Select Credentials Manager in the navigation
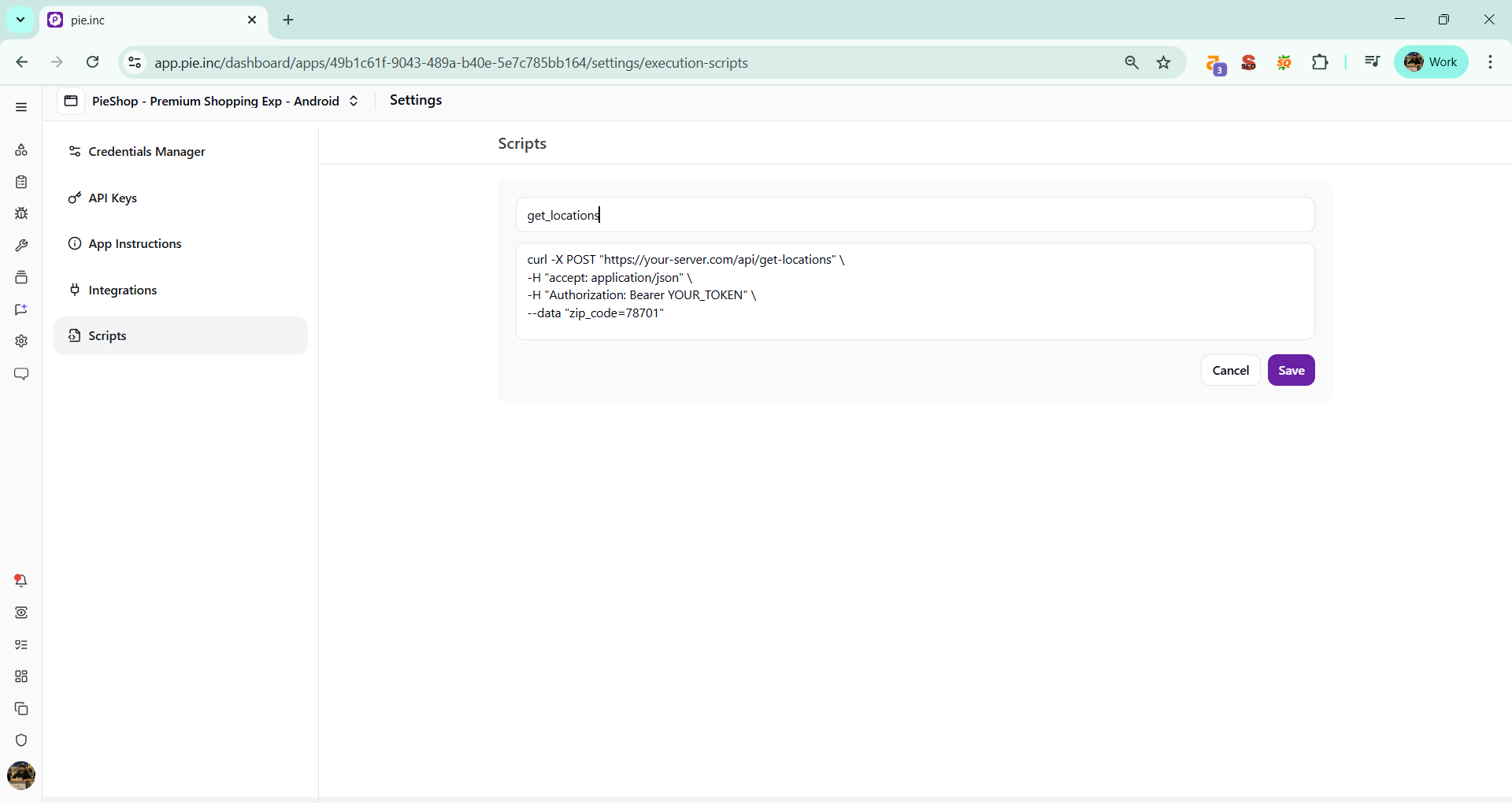The height and width of the screenshot is (803, 1512). (x=146, y=152)
